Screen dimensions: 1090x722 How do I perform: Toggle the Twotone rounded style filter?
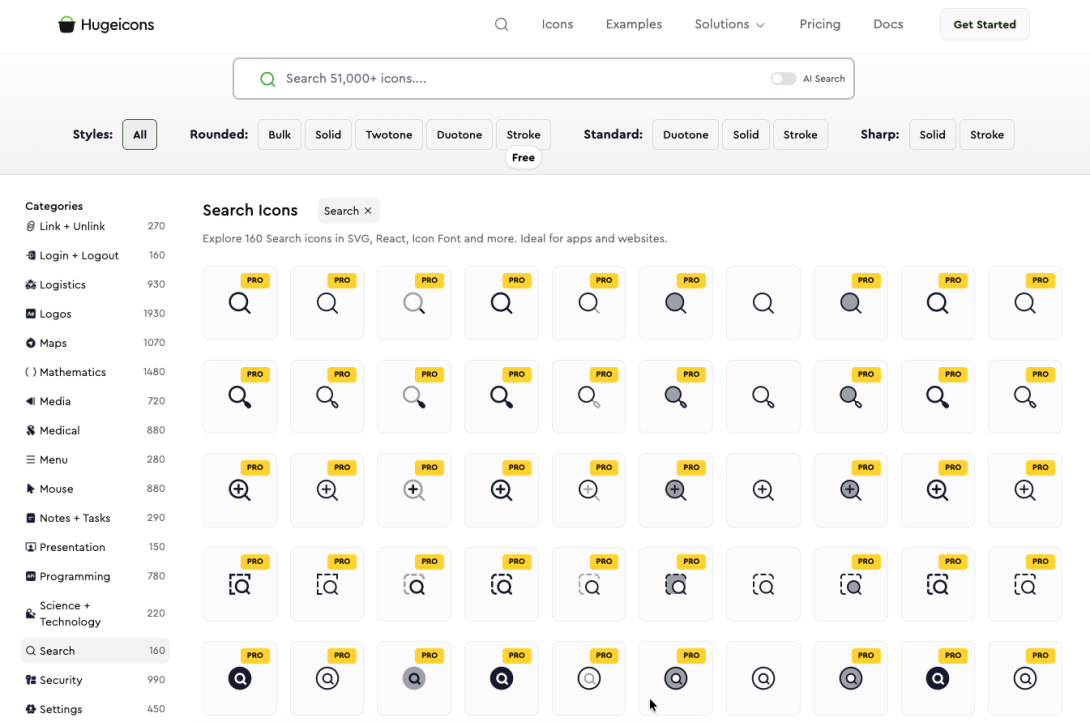(388, 134)
